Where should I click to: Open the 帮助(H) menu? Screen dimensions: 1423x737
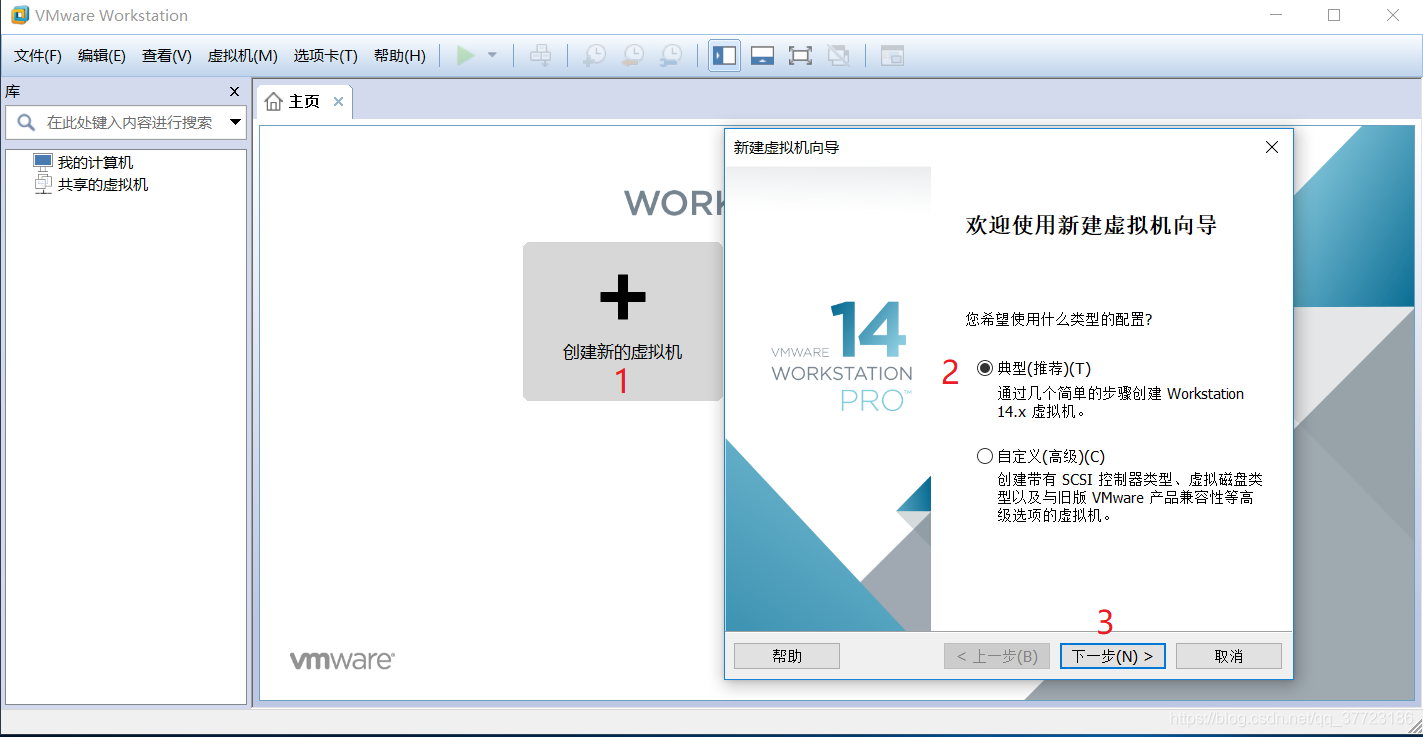[x=400, y=56]
